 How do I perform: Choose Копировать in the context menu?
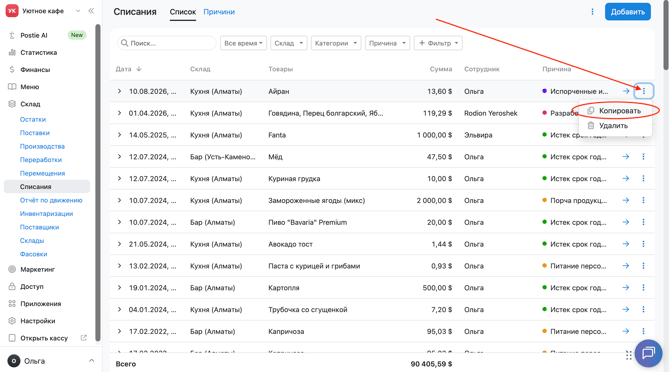click(x=615, y=111)
